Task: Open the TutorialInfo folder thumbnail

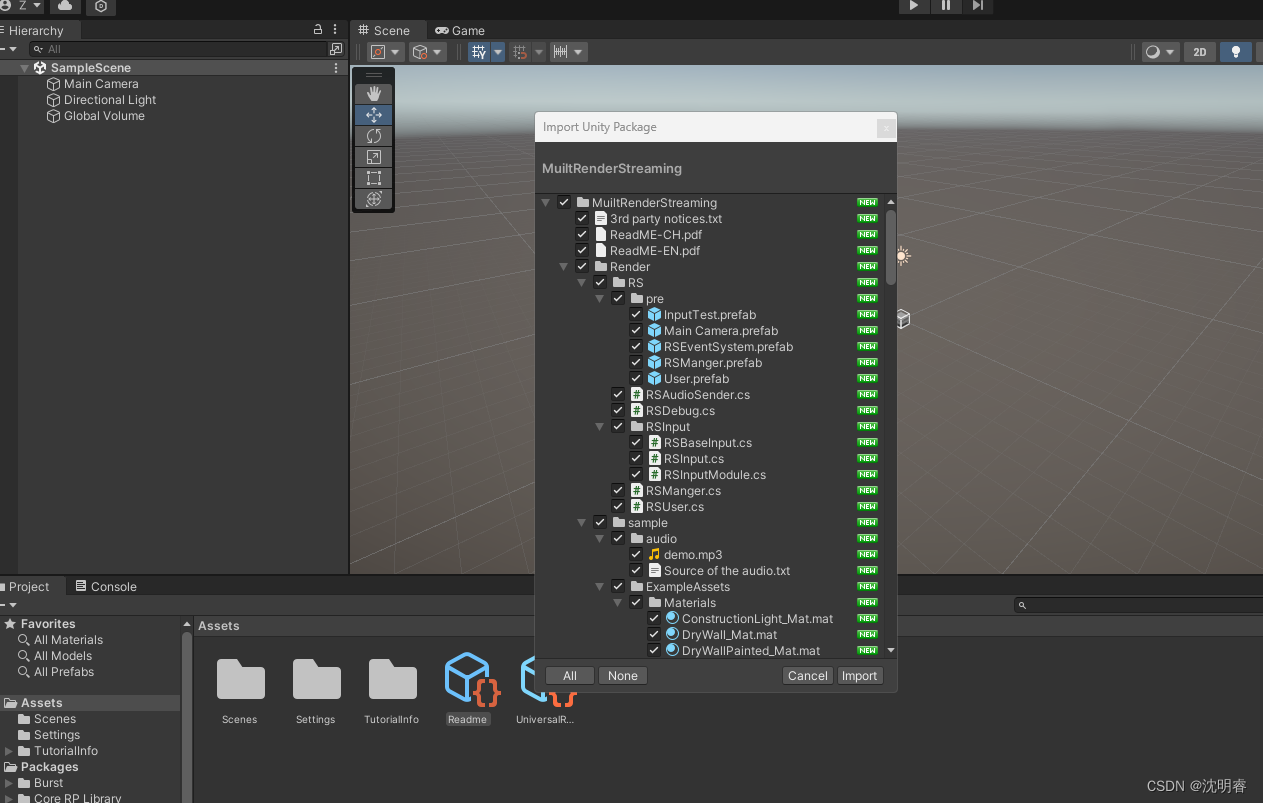Action: (392, 680)
